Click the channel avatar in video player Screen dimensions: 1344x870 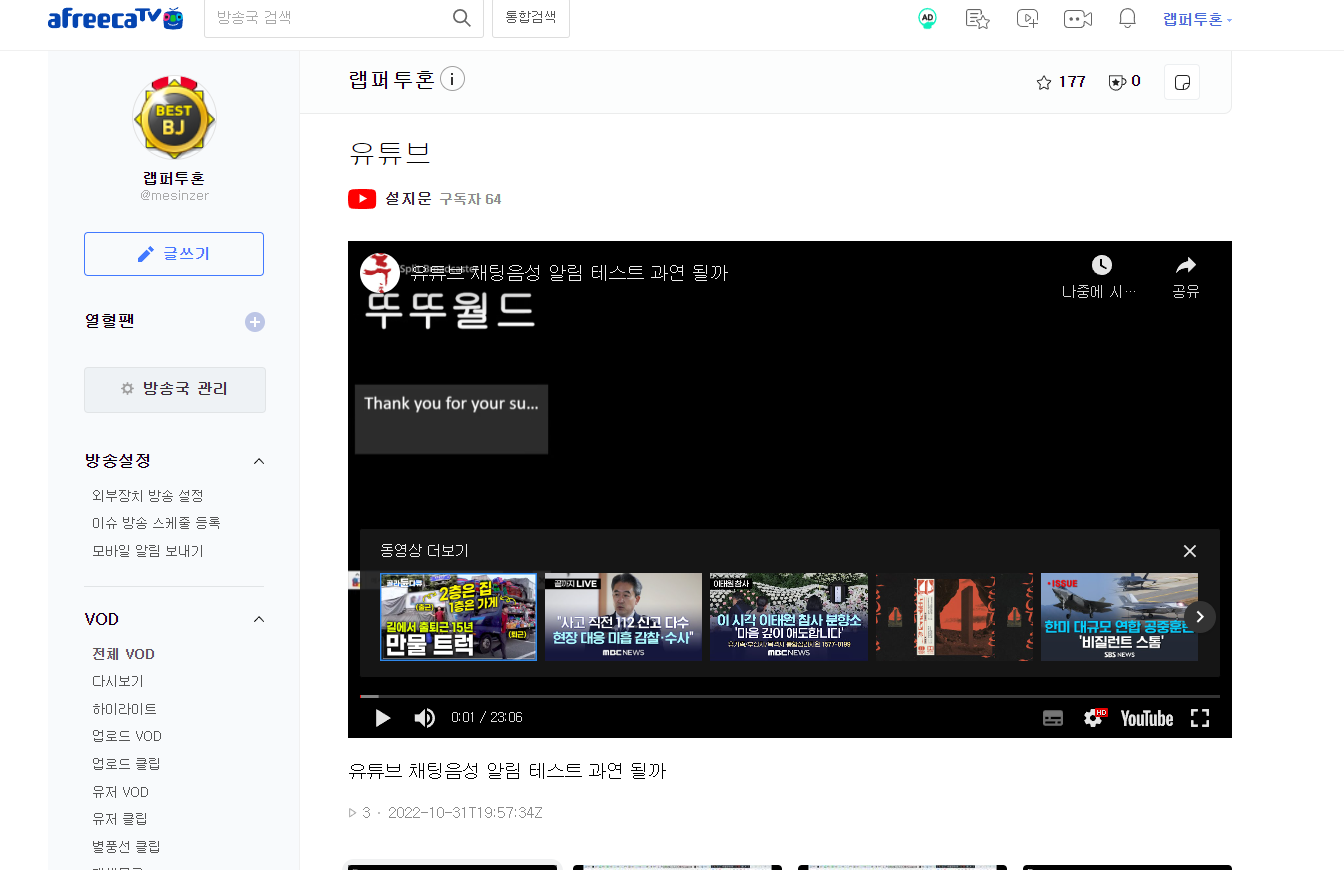(380, 272)
